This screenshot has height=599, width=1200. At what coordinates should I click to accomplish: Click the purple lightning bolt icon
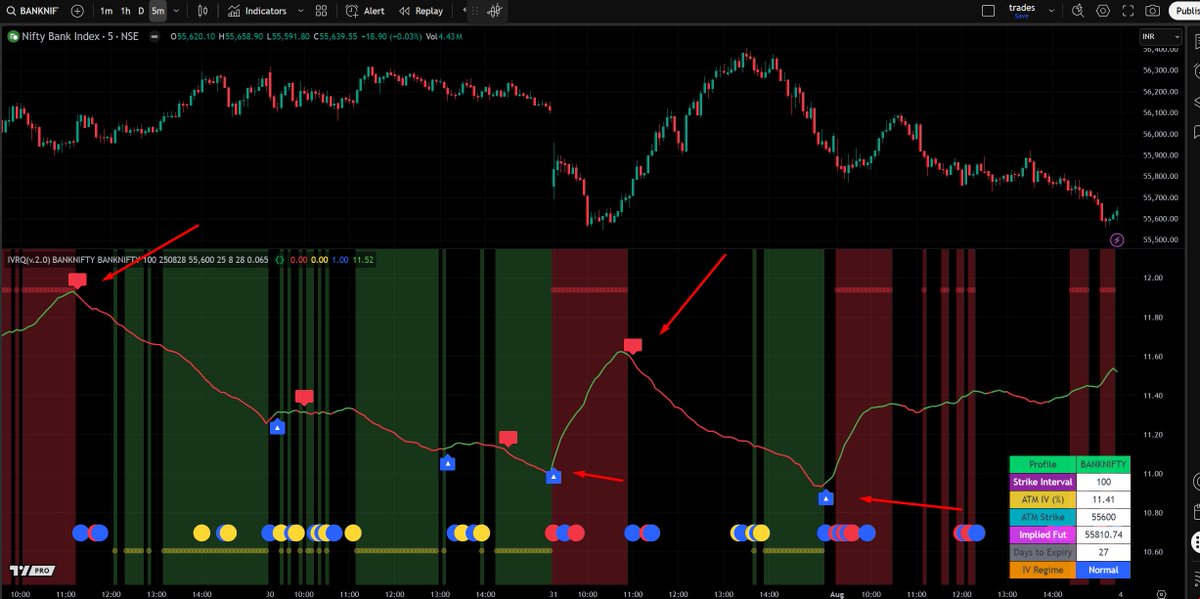1117,240
